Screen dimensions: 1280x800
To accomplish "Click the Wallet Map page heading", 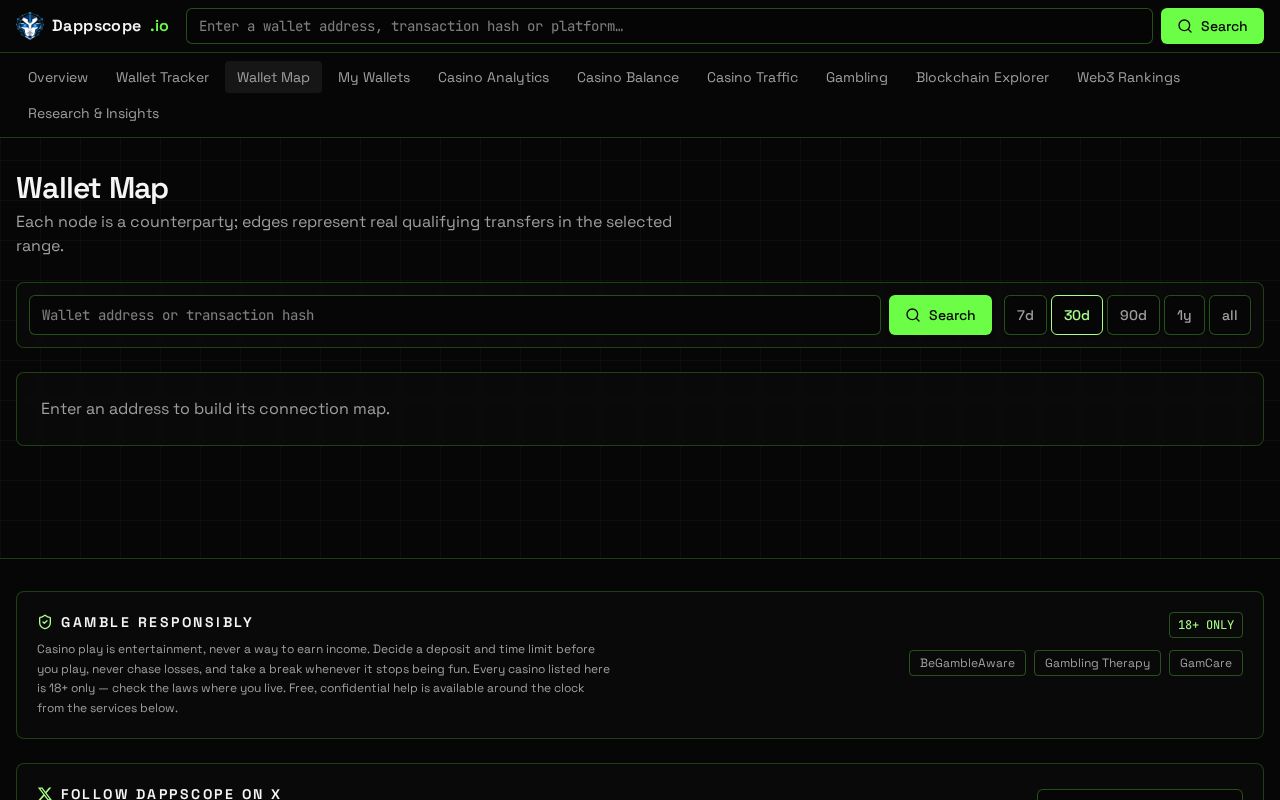I will (92, 188).
